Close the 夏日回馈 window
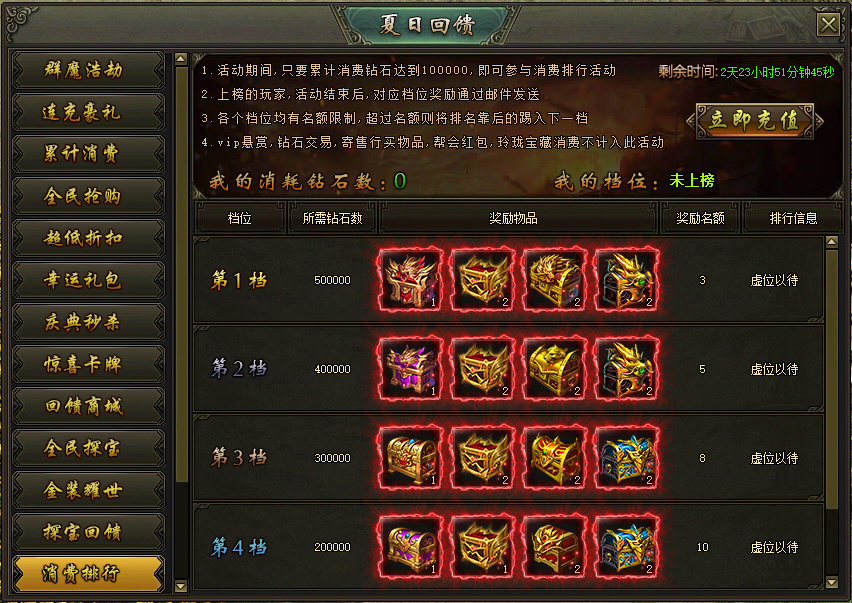The width and height of the screenshot is (852, 603). pos(829,24)
